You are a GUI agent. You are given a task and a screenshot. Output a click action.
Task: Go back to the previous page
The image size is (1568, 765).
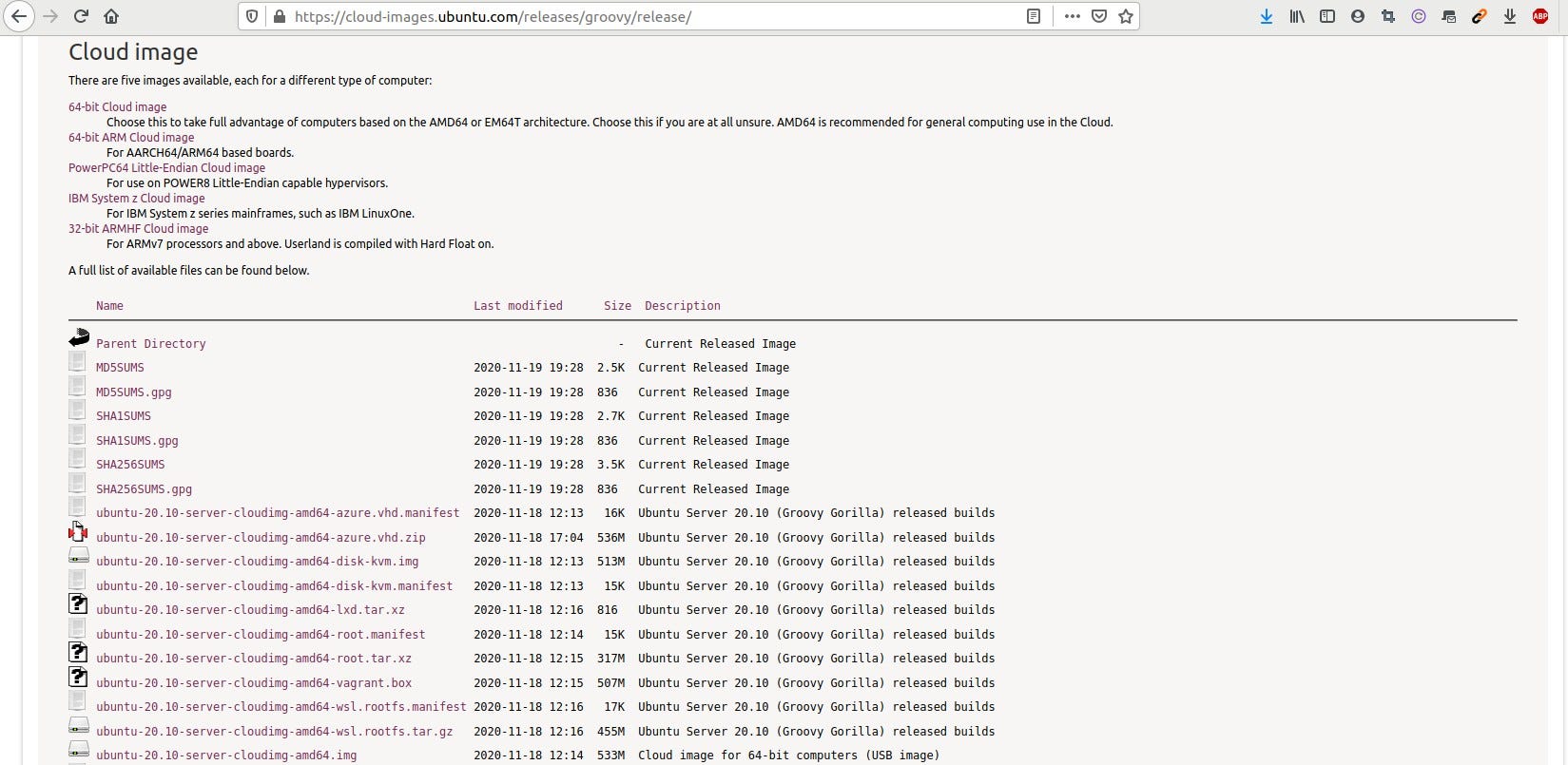click(19, 16)
